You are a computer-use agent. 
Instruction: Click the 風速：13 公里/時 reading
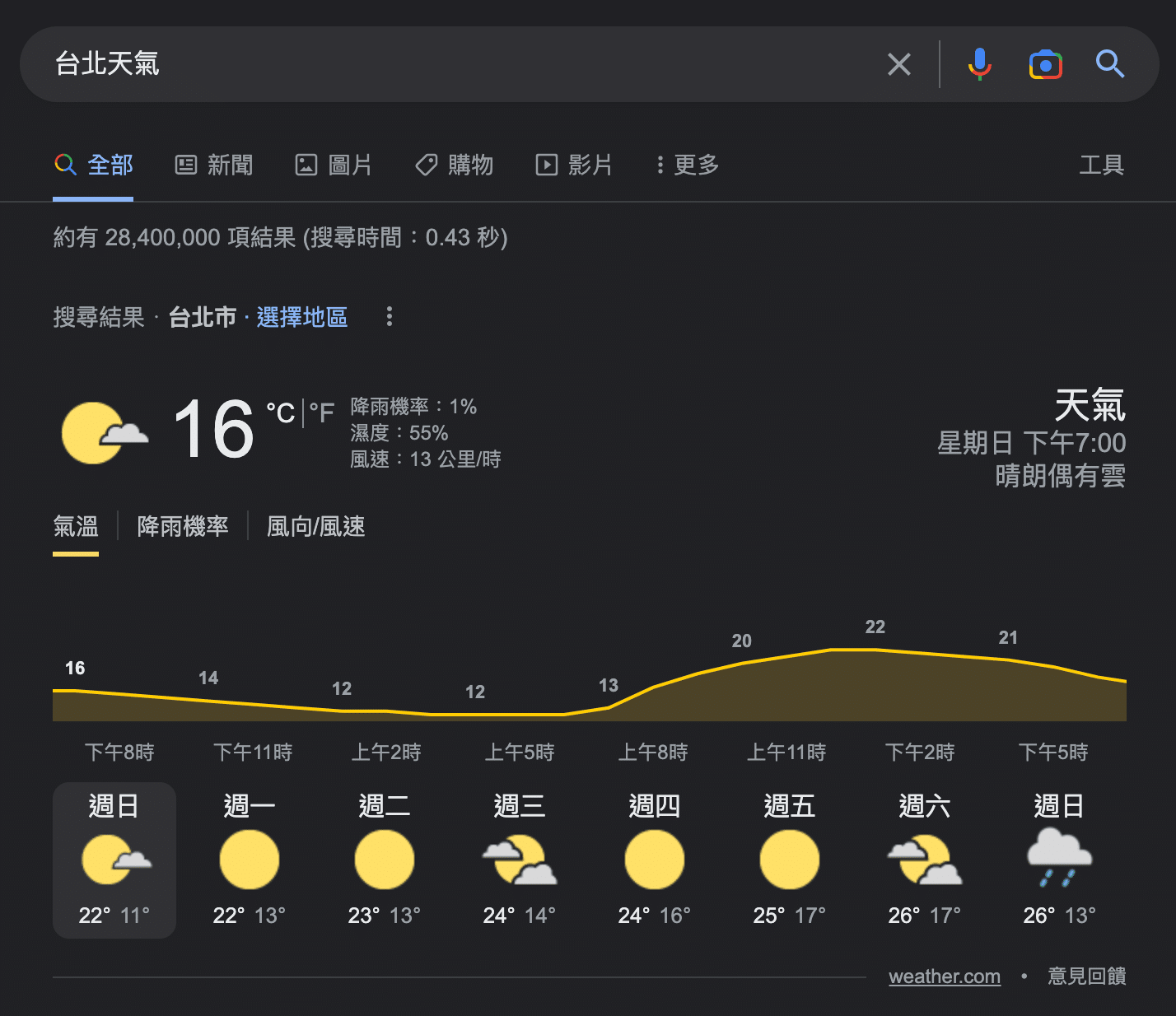pyautogui.click(x=426, y=459)
